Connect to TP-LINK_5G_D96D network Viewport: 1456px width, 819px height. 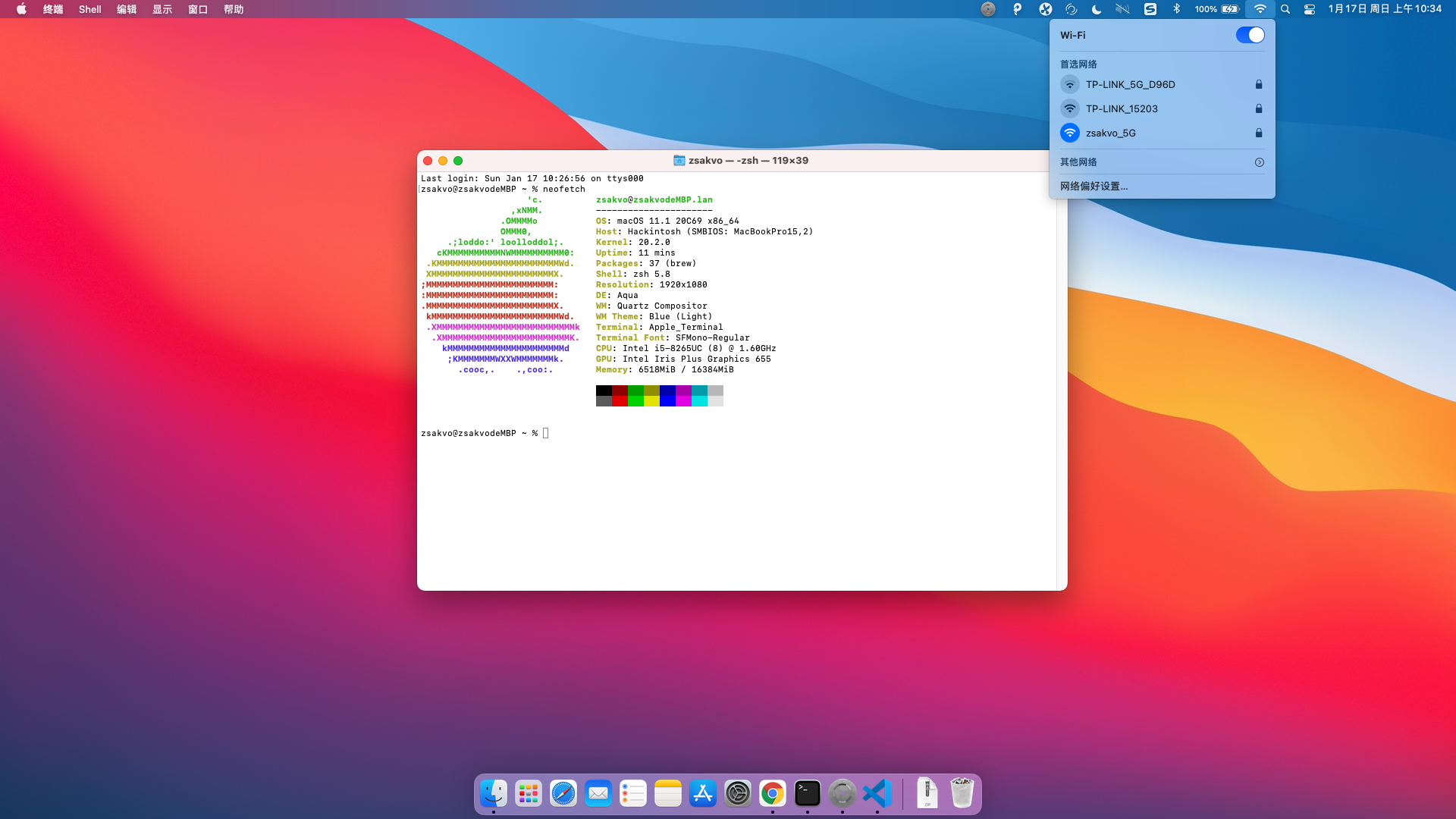1130,84
